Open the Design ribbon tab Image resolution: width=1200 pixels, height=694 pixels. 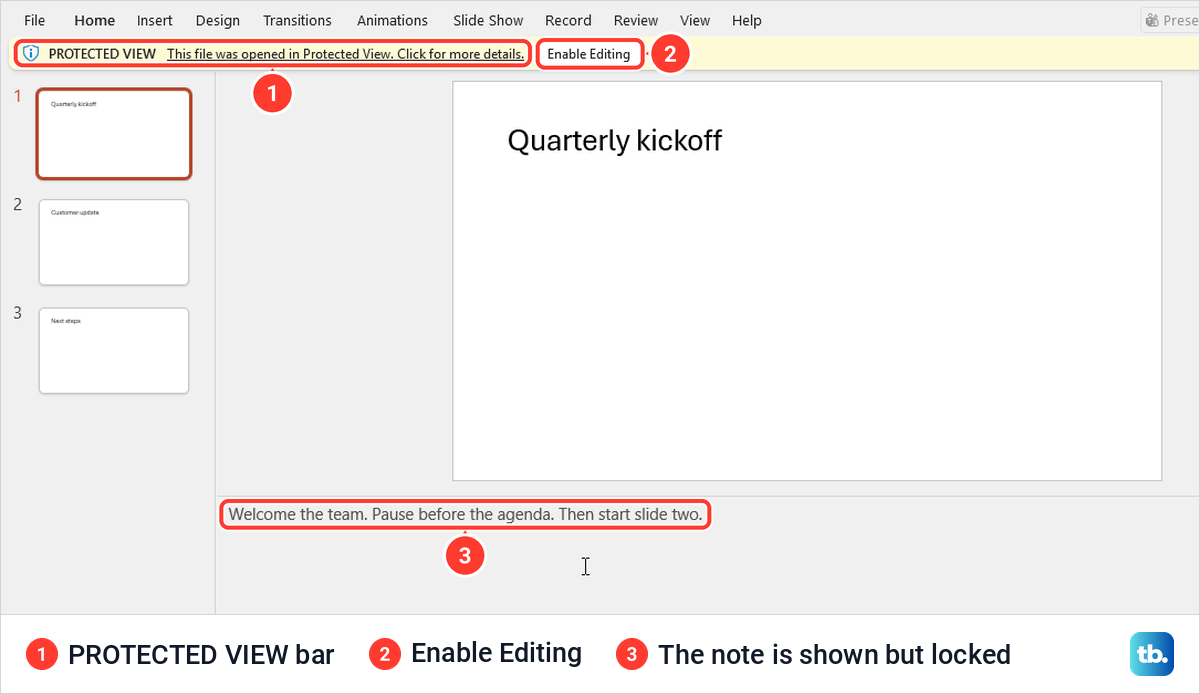click(x=218, y=20)
